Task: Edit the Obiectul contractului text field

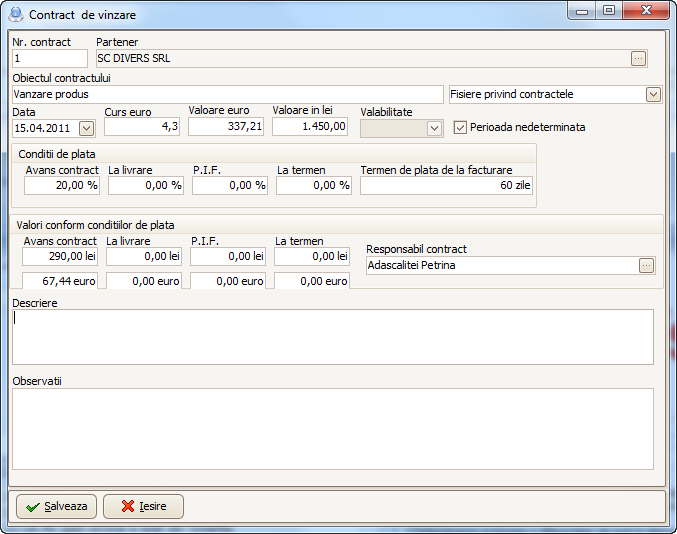Action: tap(227, 95)
